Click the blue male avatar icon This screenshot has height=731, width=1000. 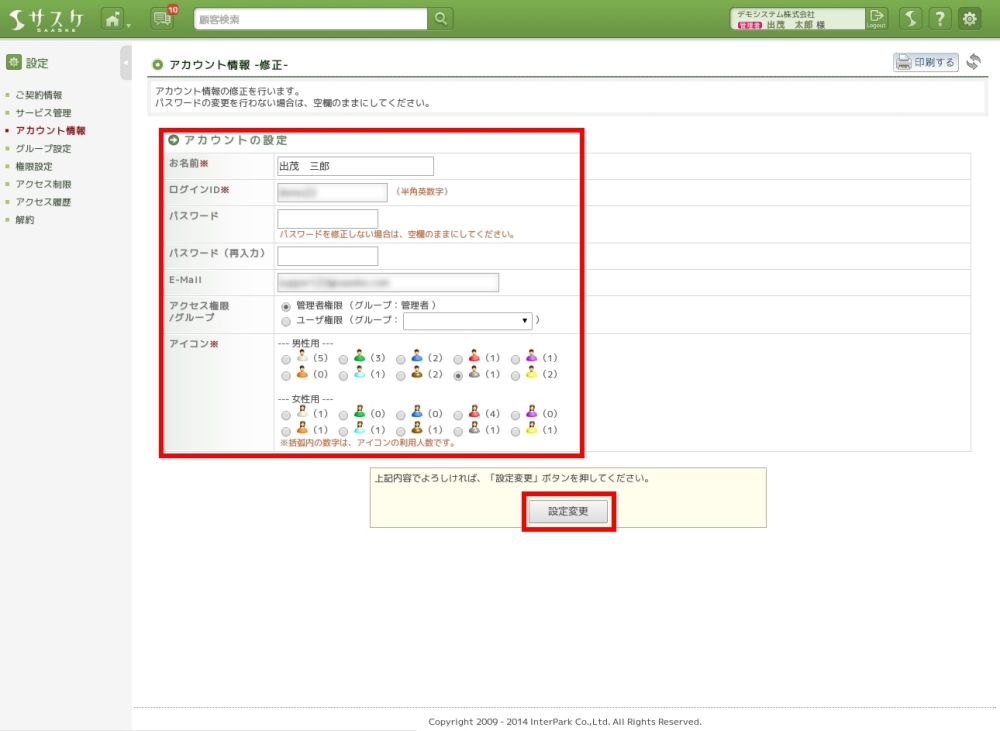tap(416, 356)
